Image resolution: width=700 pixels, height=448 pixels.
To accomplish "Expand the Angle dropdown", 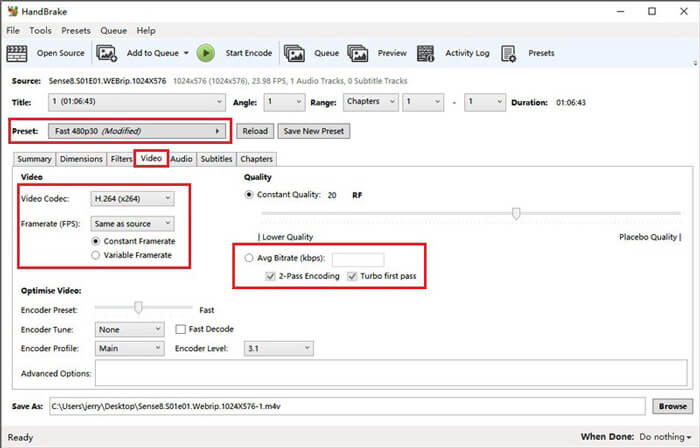I will point(284,102).
